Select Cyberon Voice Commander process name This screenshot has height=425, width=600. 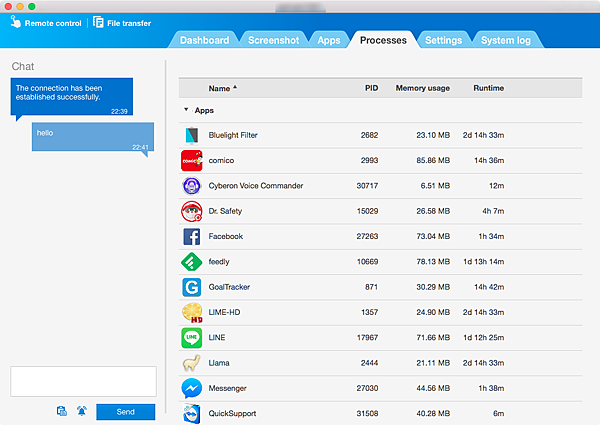256,186
